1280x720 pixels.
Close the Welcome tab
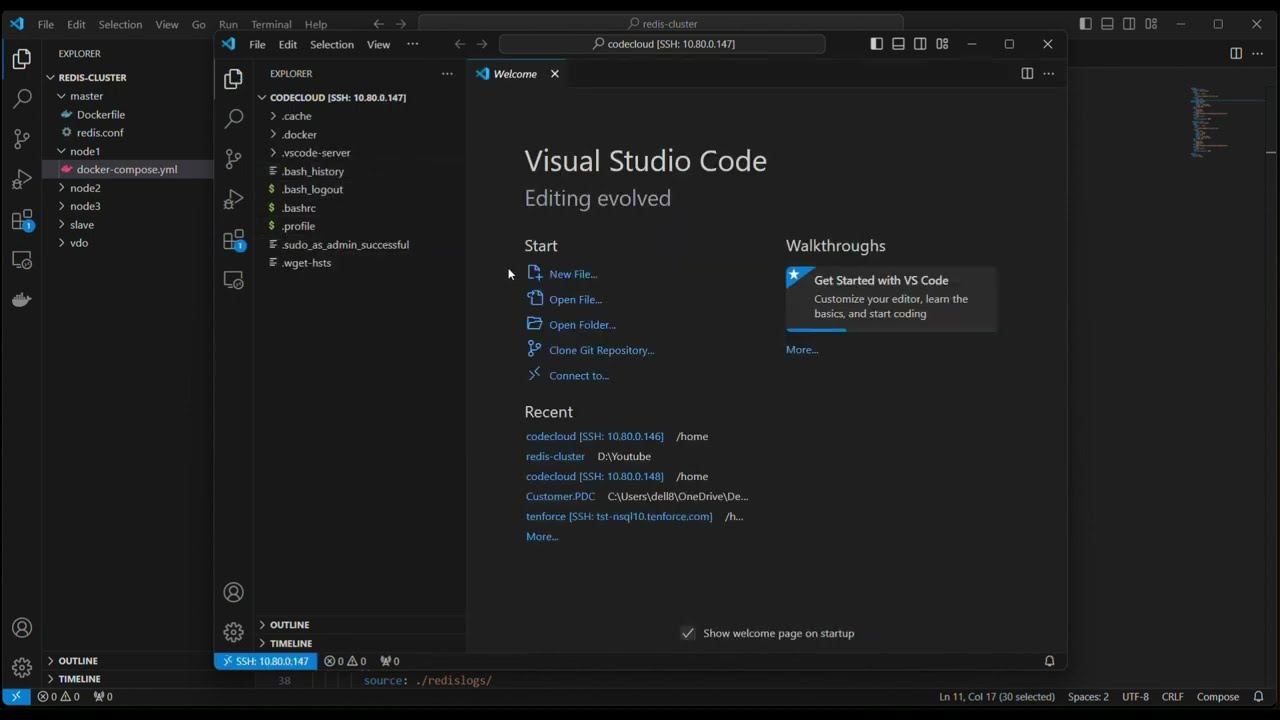[x=555, y=74]
